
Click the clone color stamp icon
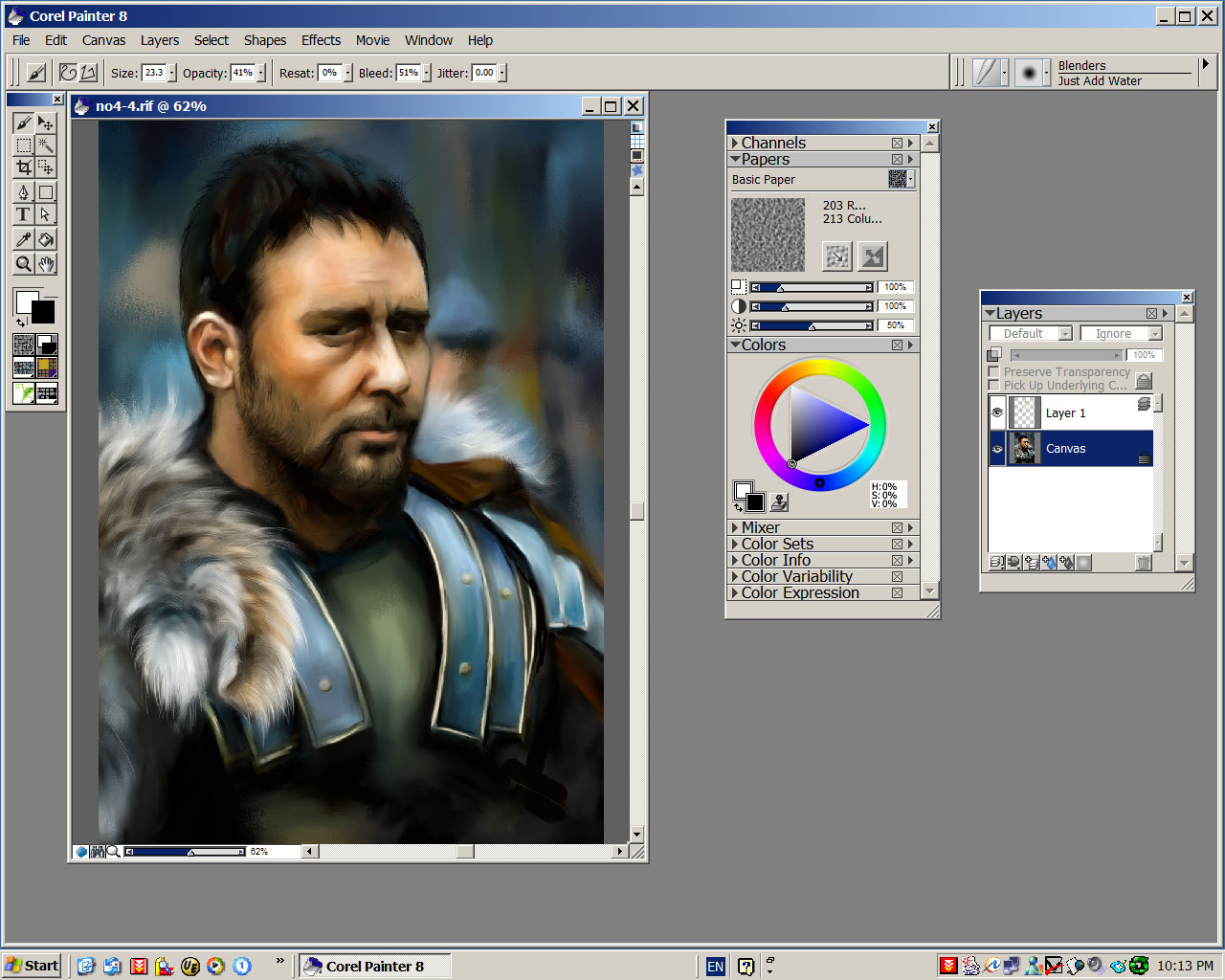tap(779, 501)
